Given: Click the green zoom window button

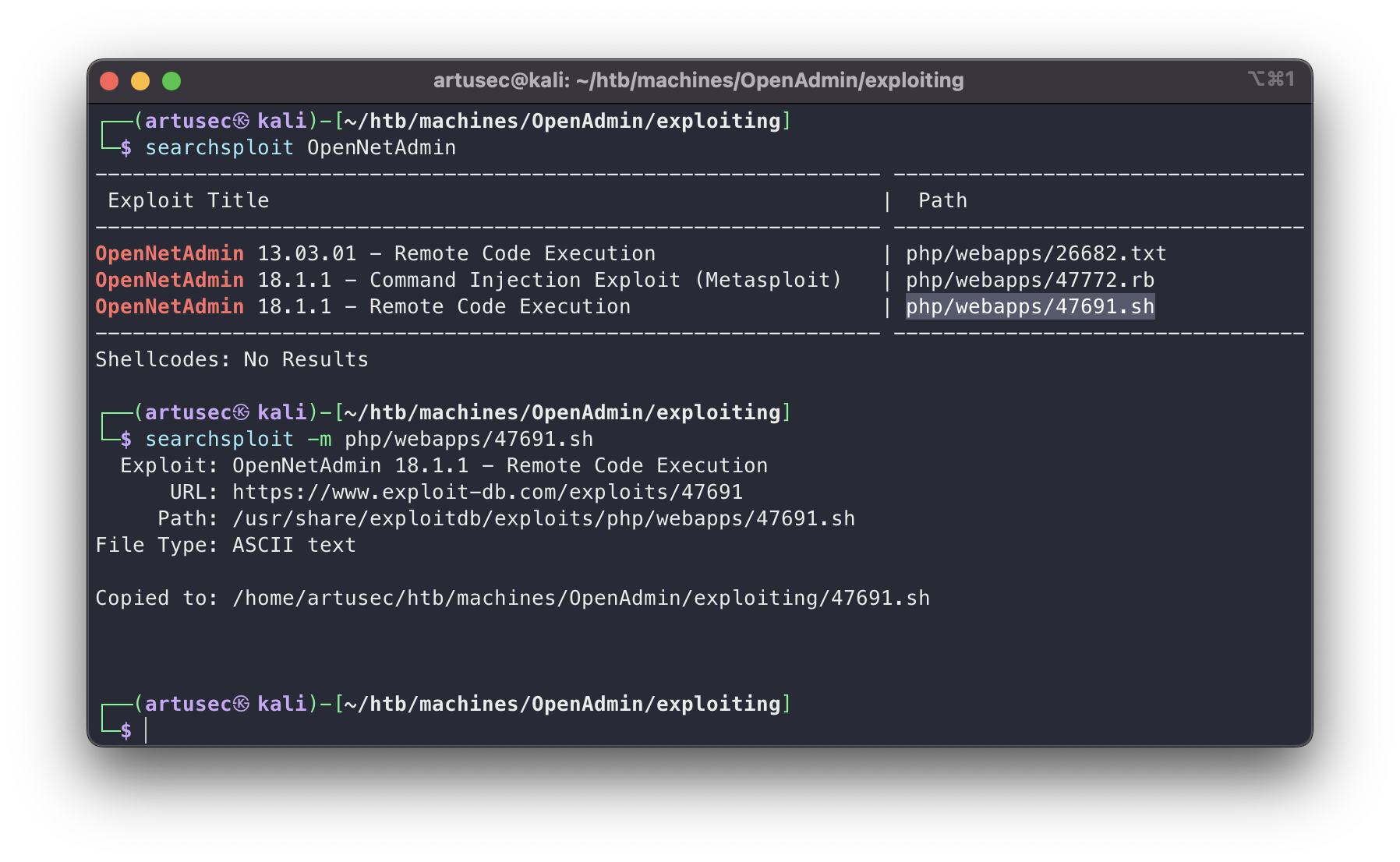Looking at the screenshot, I should 171,81.
